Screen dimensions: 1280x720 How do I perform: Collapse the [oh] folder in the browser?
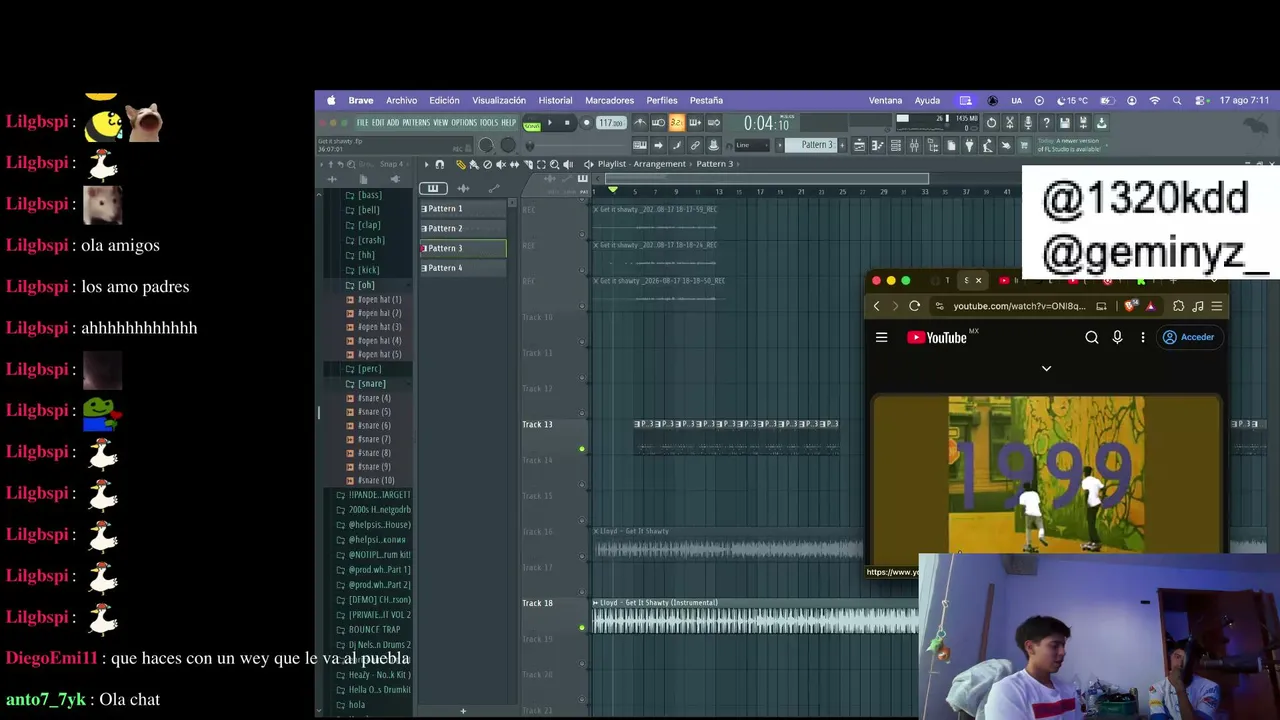tap(366, 285)
